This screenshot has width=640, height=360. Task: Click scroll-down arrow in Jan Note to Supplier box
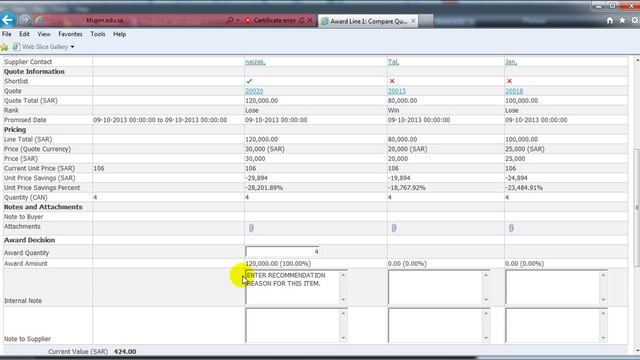tap(603, 338)
